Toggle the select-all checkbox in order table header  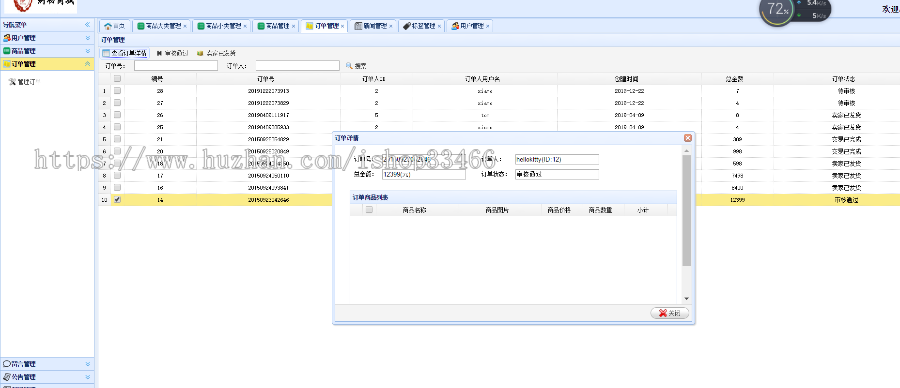point(117,79)
